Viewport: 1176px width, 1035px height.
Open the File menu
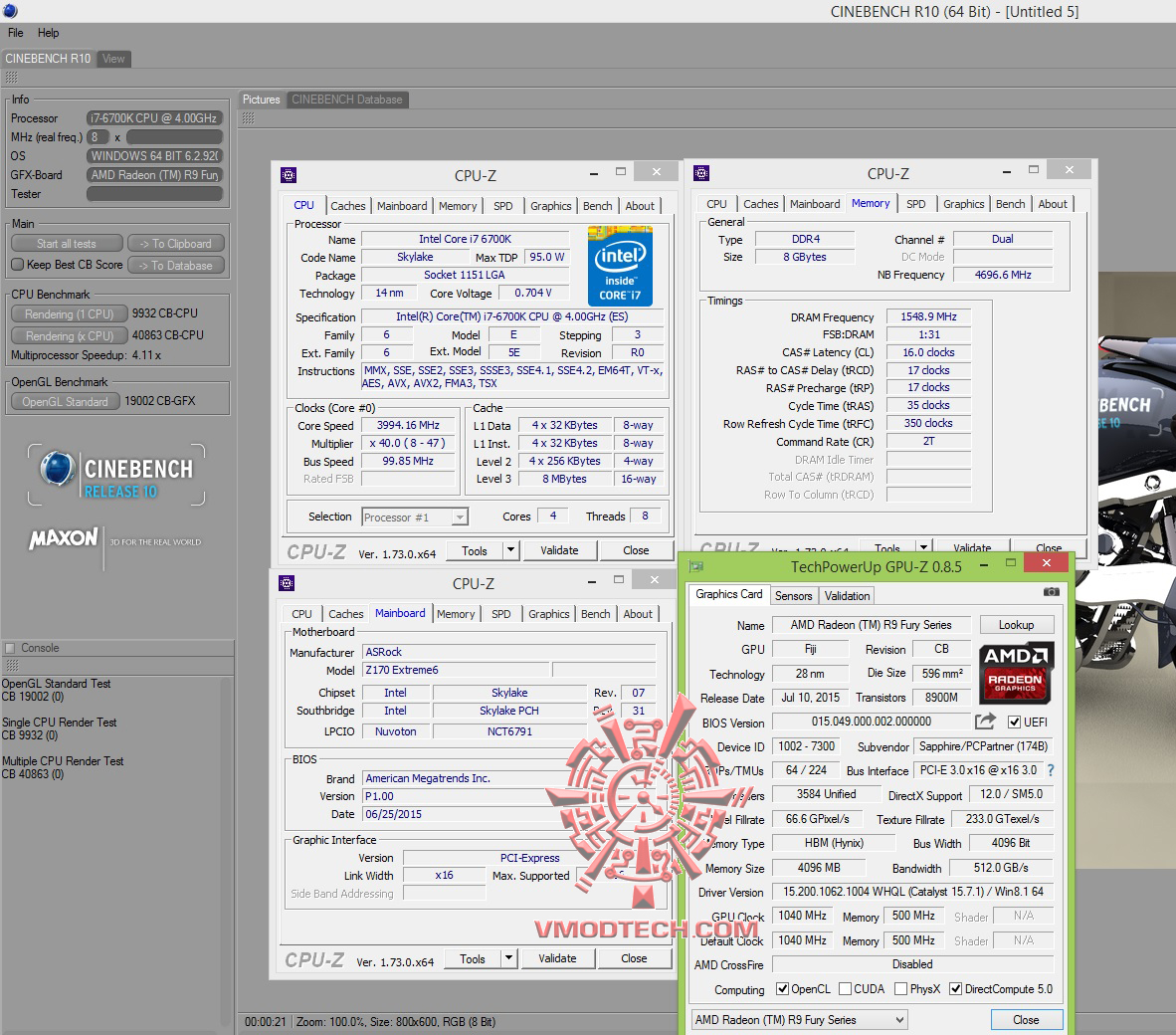pyautogui.click(x=16, y=33)
